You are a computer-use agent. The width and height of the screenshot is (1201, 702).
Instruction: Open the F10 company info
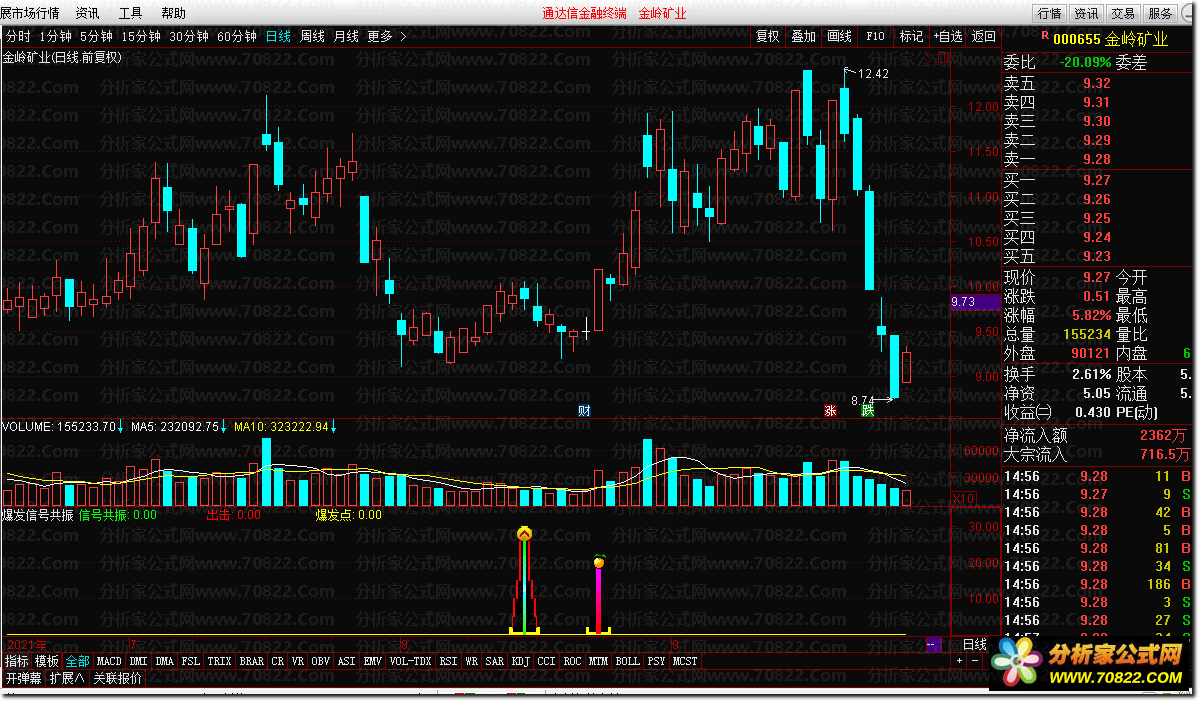875,36
